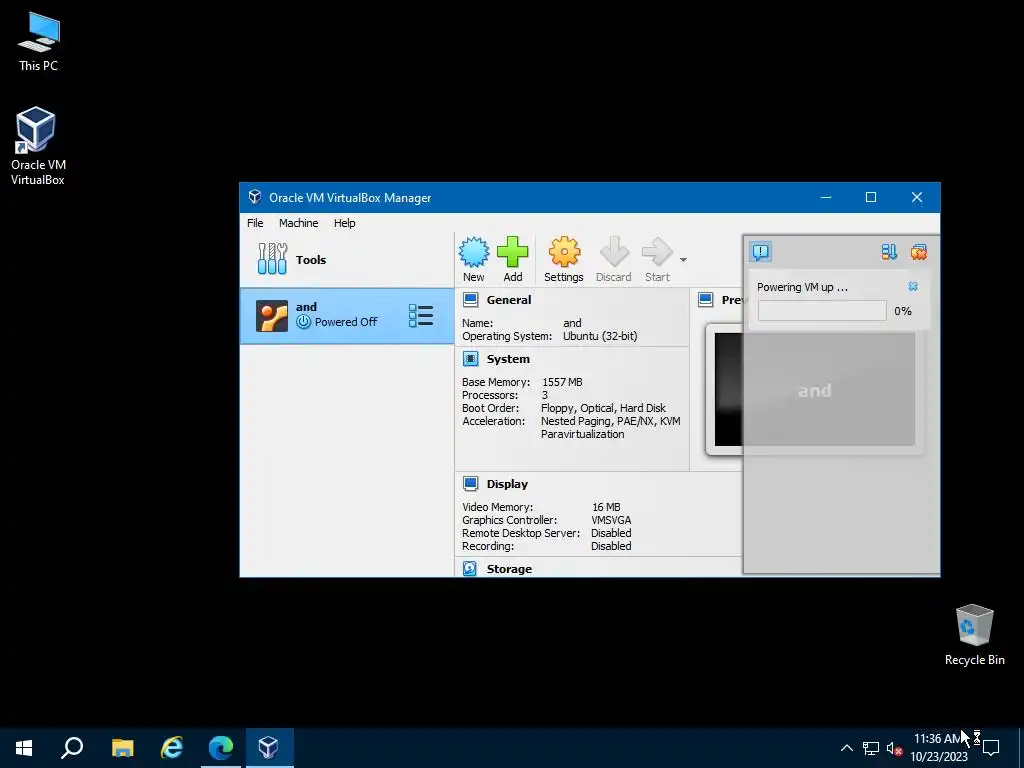Select the Oracle VM VirtualBox desktop shortcut
The width and height of the screenshot is (1024, 768).
click(37, 146)
